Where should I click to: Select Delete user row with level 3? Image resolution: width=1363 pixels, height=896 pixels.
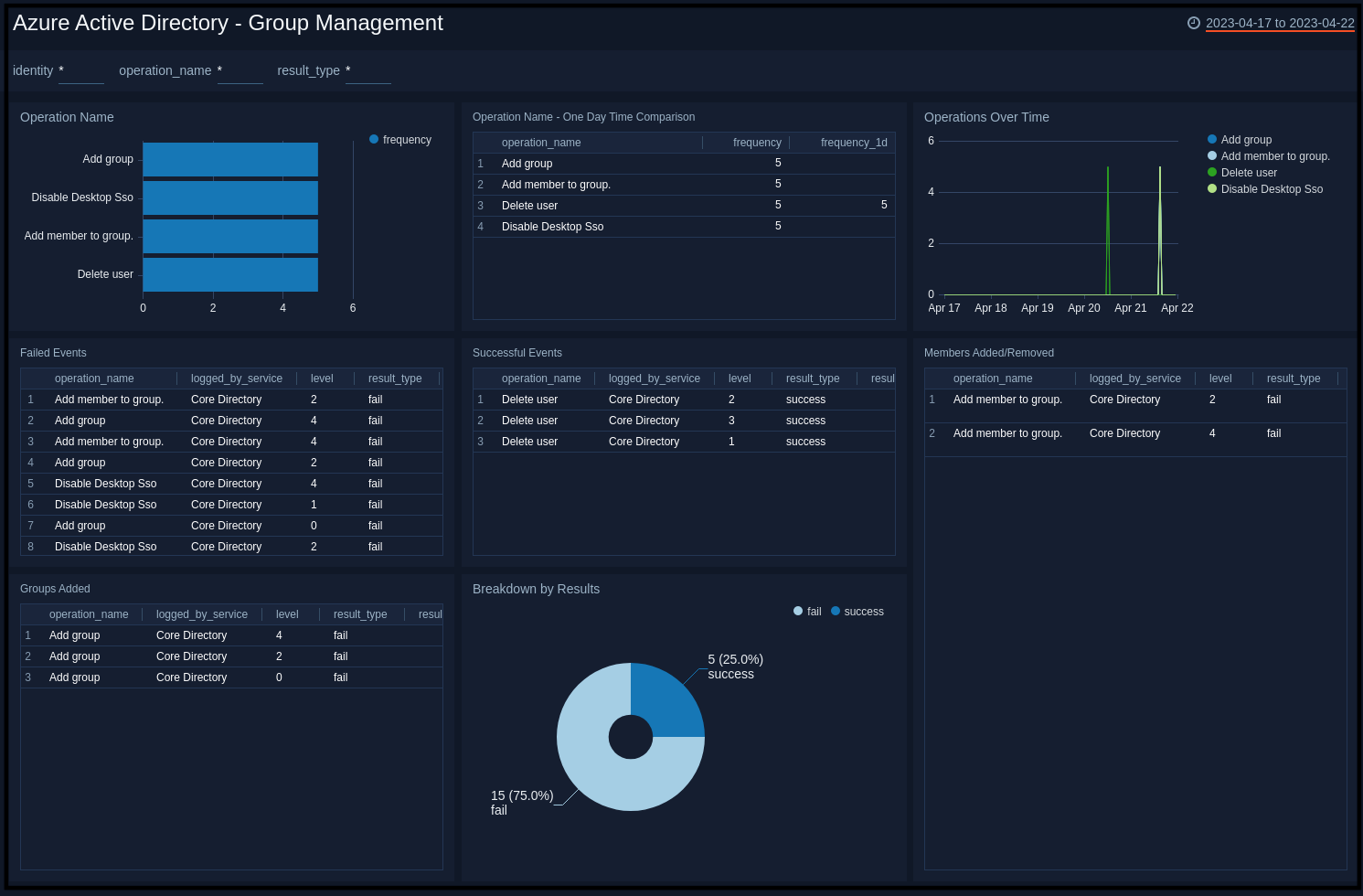click(684, 421)
